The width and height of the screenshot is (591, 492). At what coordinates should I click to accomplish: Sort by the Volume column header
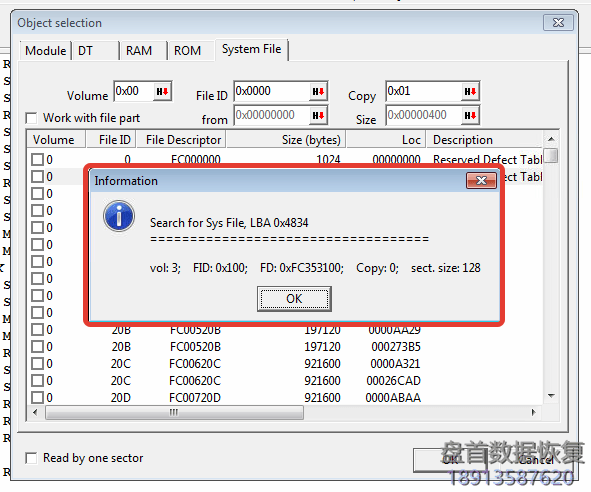[x=56, y=139]
